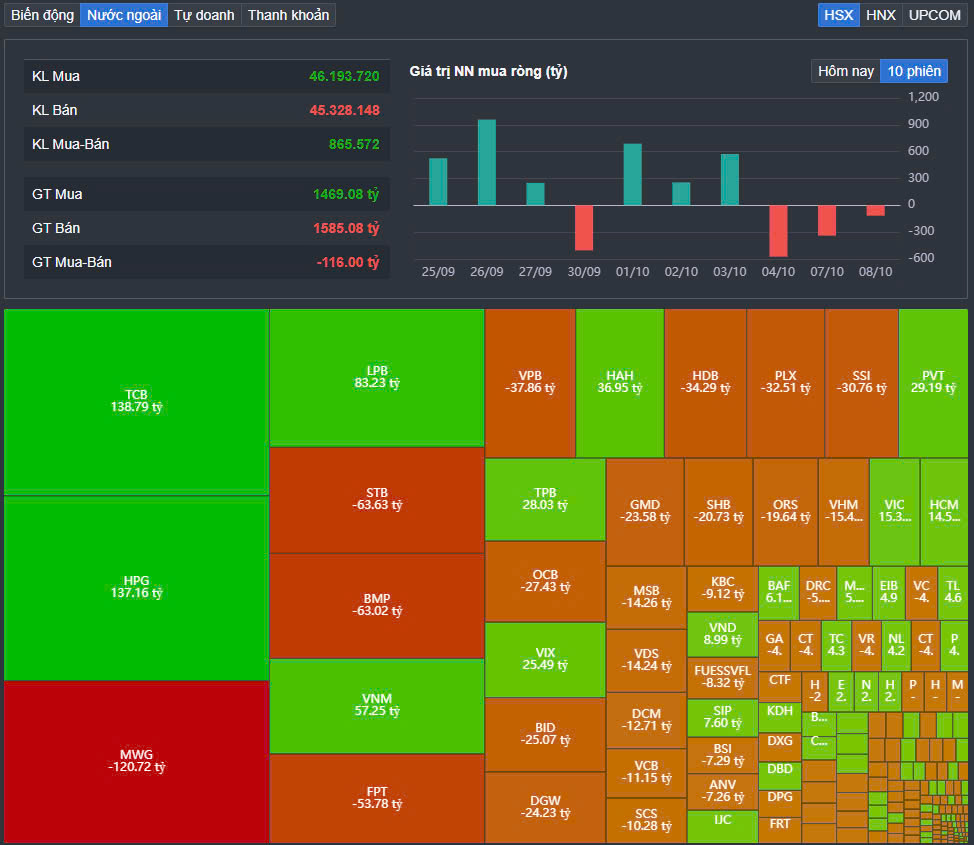
Task: Switch to the HNX exchange tab
Action: tap(881, 15)
